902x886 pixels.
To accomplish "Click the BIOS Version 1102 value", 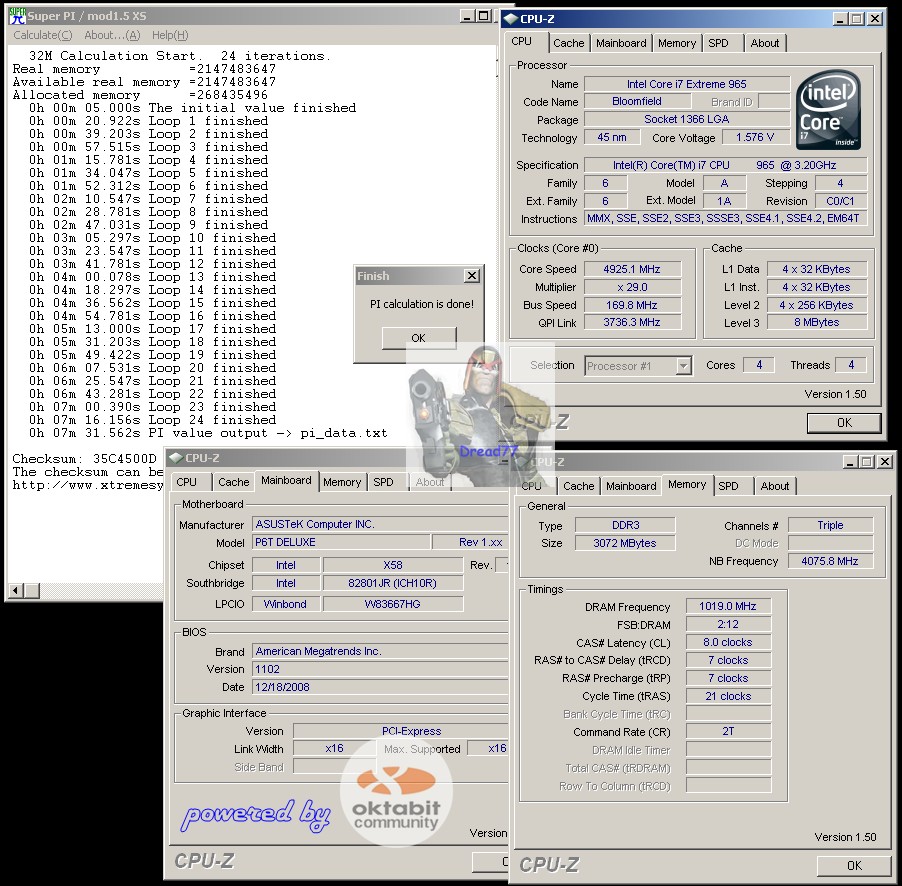I will pyautogui.click(x=380, y=669).
